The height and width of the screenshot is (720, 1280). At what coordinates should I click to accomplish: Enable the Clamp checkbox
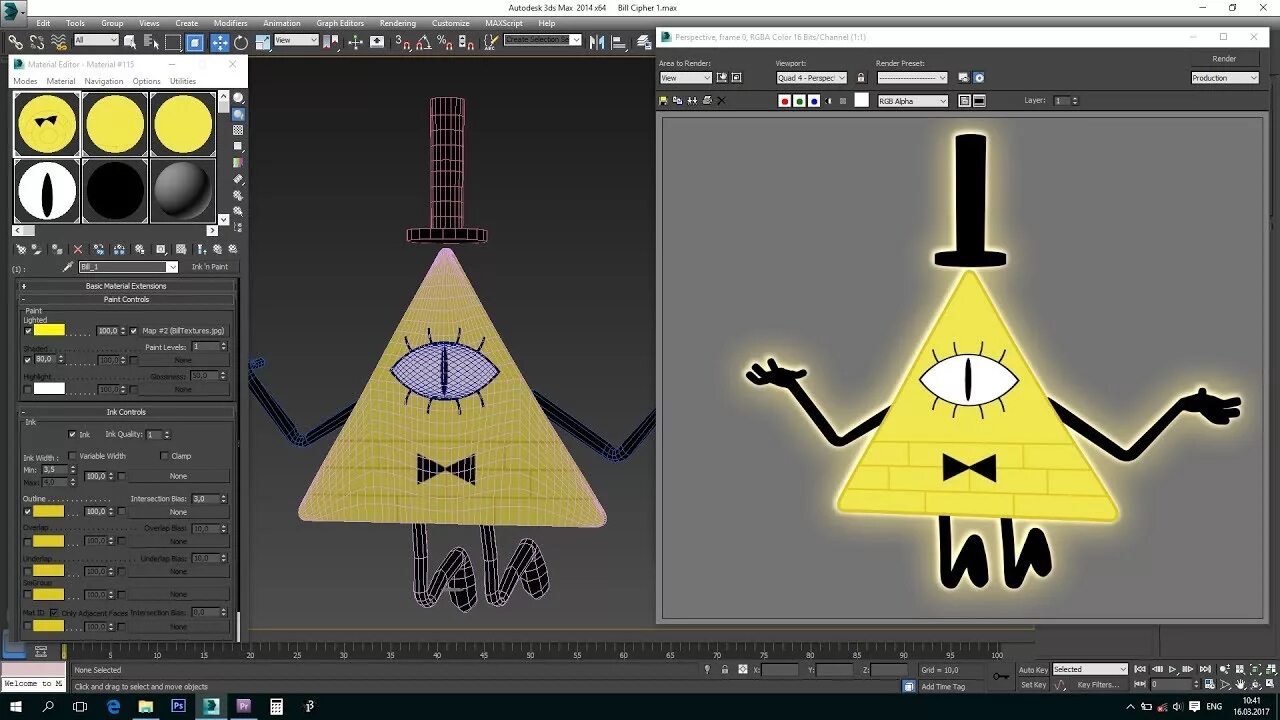pos(164,456)
